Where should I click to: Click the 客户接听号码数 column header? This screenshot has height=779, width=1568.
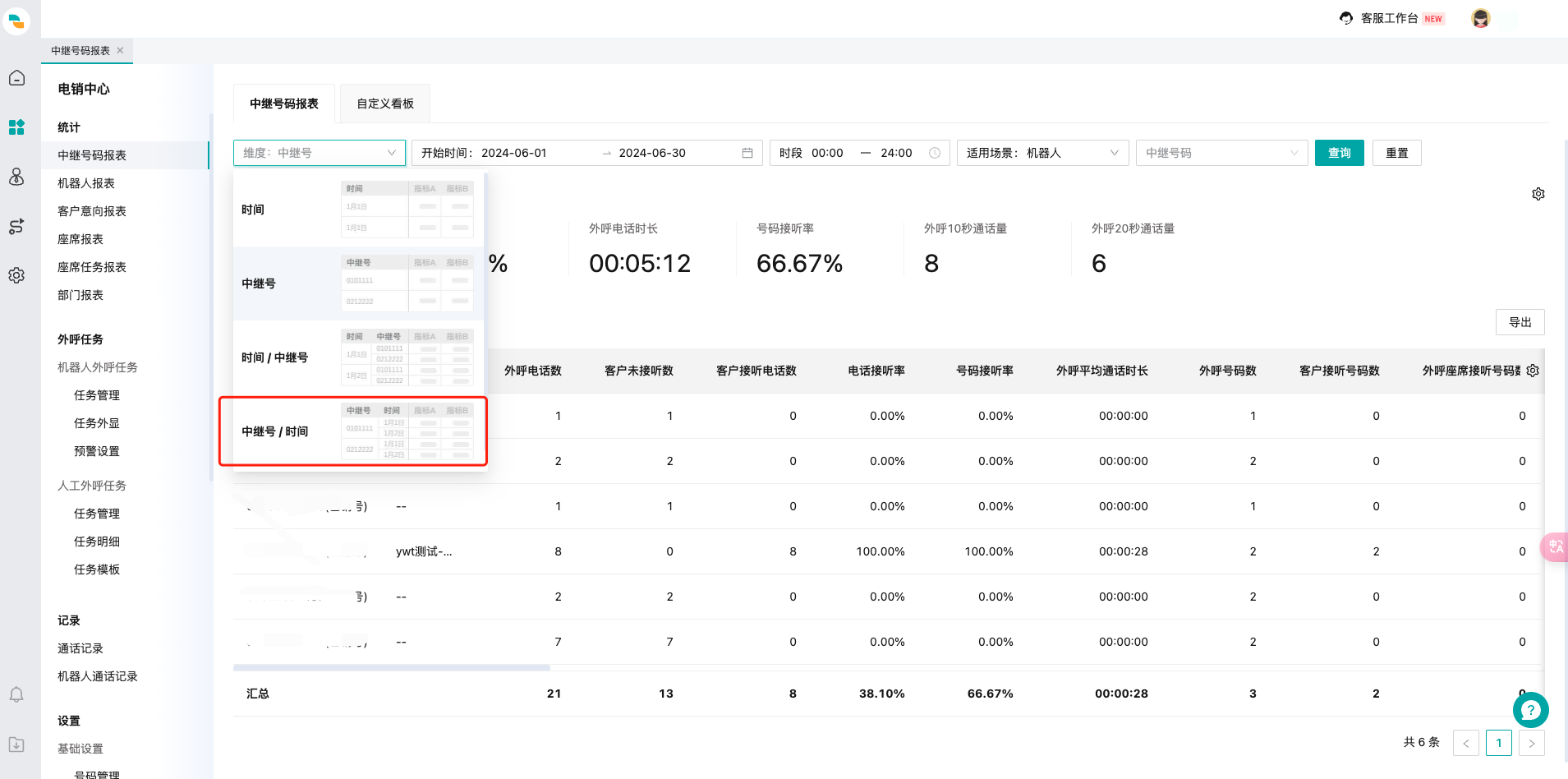point(1340,371)
